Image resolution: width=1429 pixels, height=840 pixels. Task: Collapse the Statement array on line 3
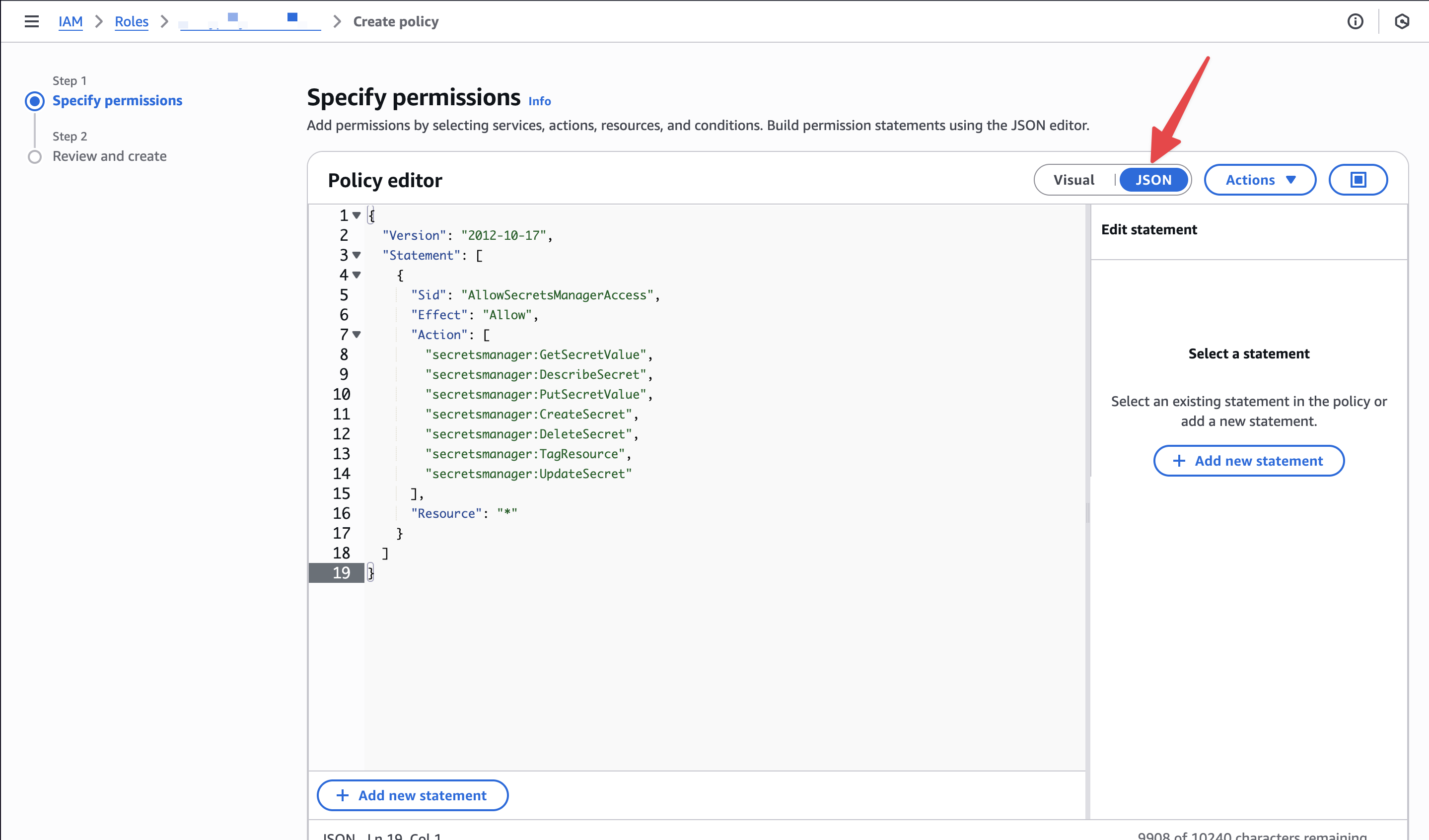coord(357,255)
